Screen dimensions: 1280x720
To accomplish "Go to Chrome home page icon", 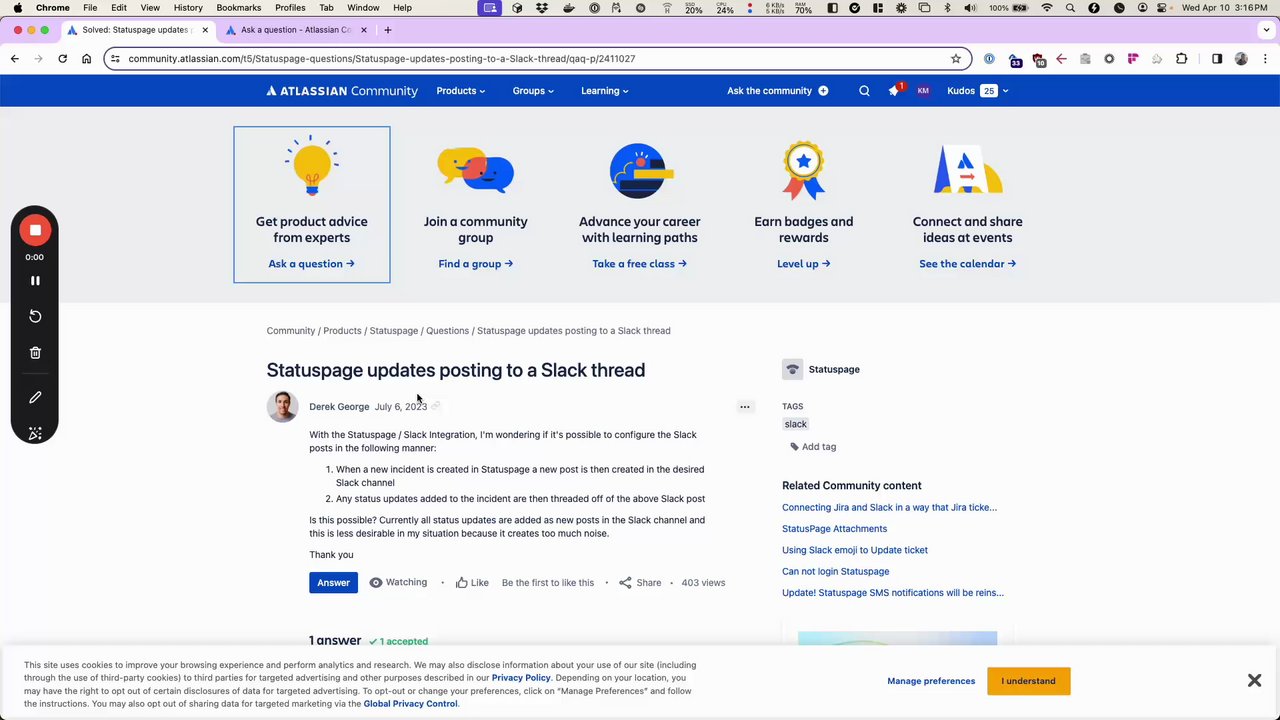I will point(86,59).
